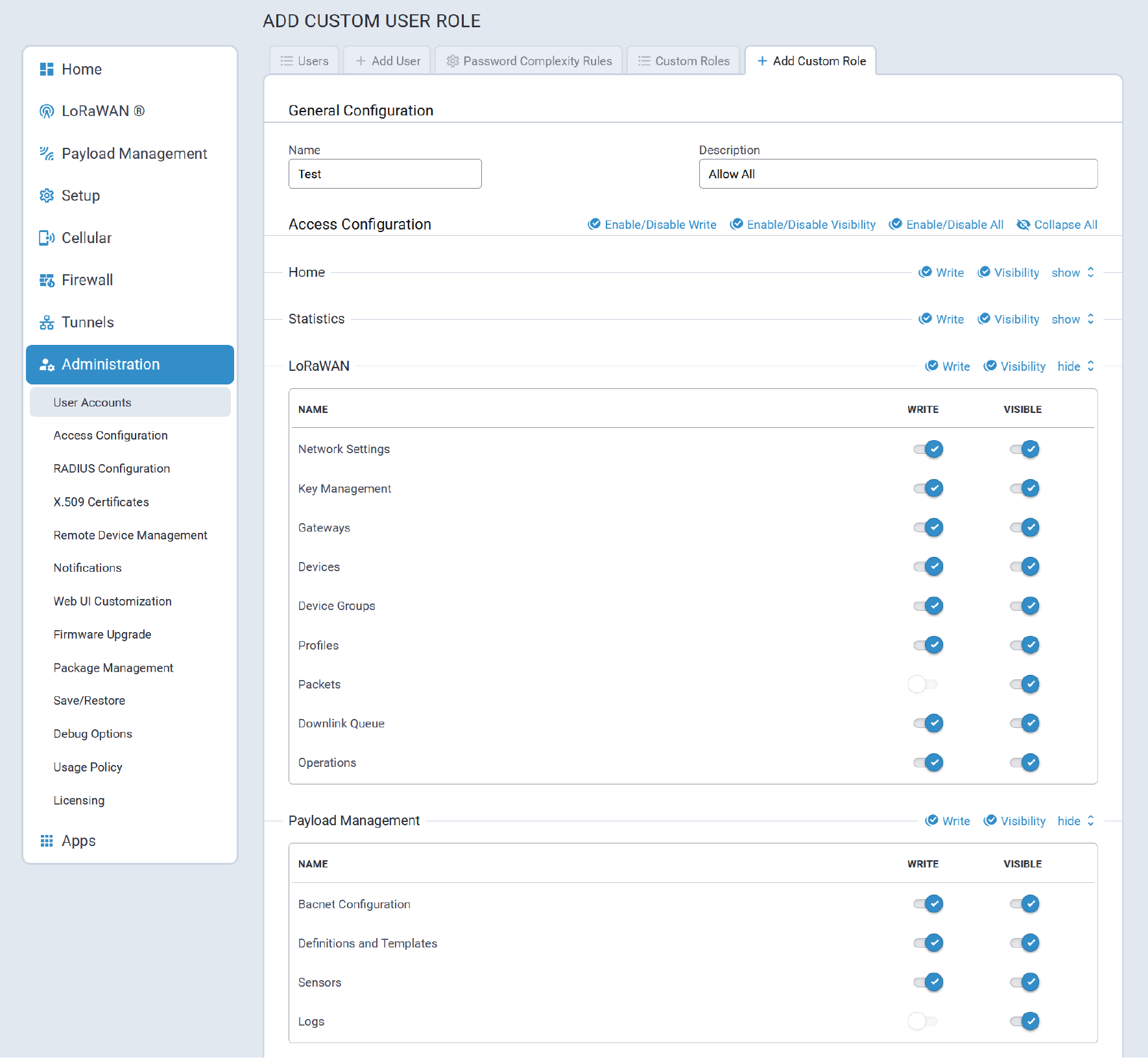Click the Apps grid icon

(x=46, y=841)
